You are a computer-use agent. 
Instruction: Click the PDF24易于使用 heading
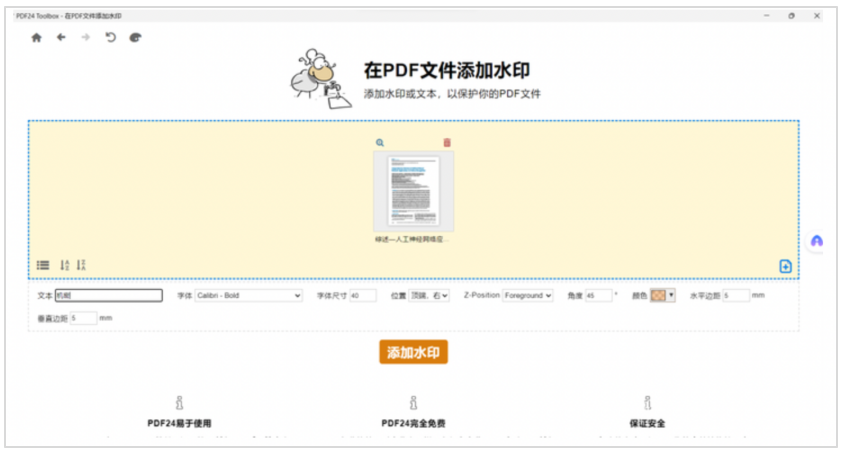pos(179,423)
